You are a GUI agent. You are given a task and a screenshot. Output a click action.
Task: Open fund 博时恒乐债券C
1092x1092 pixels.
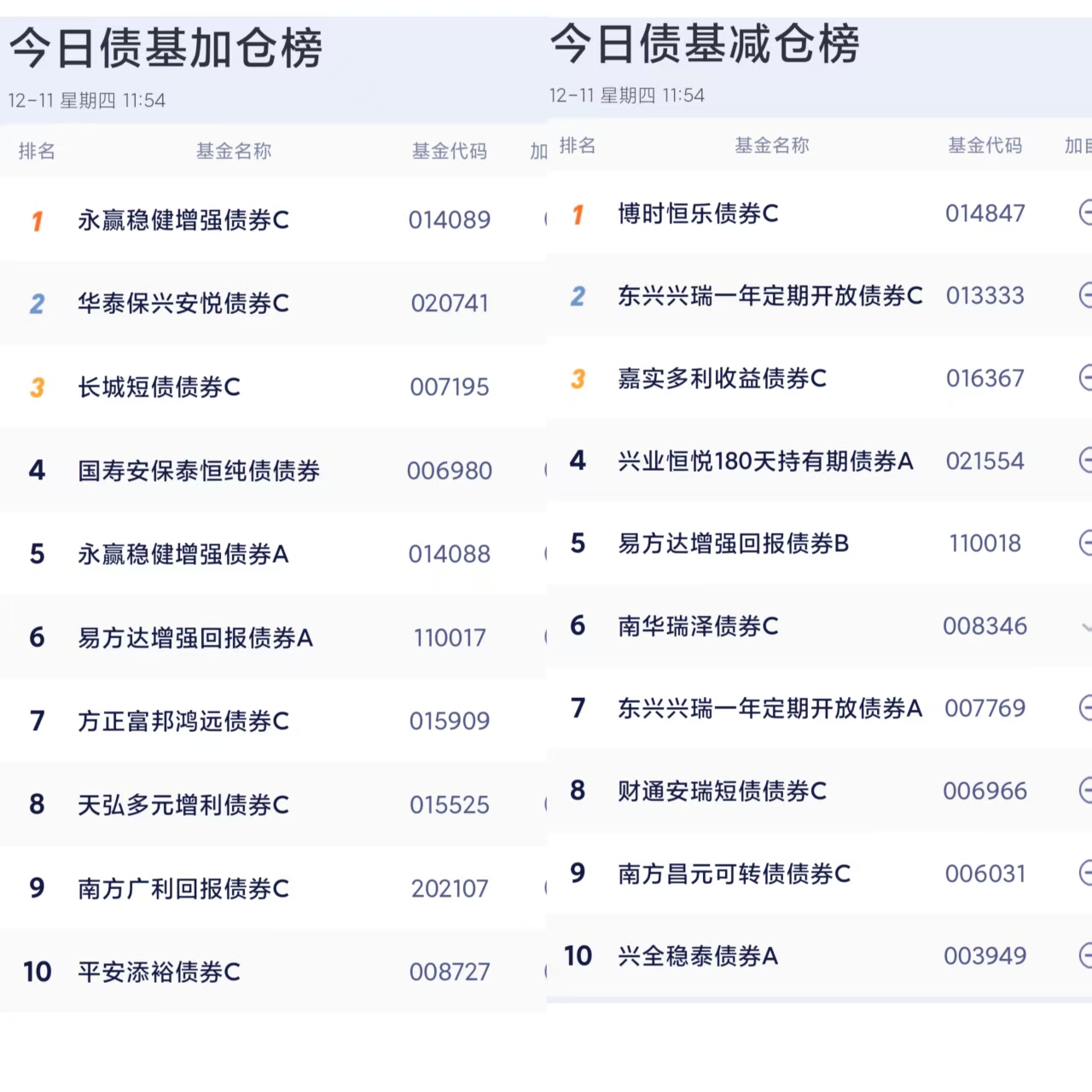coord(699,213)
